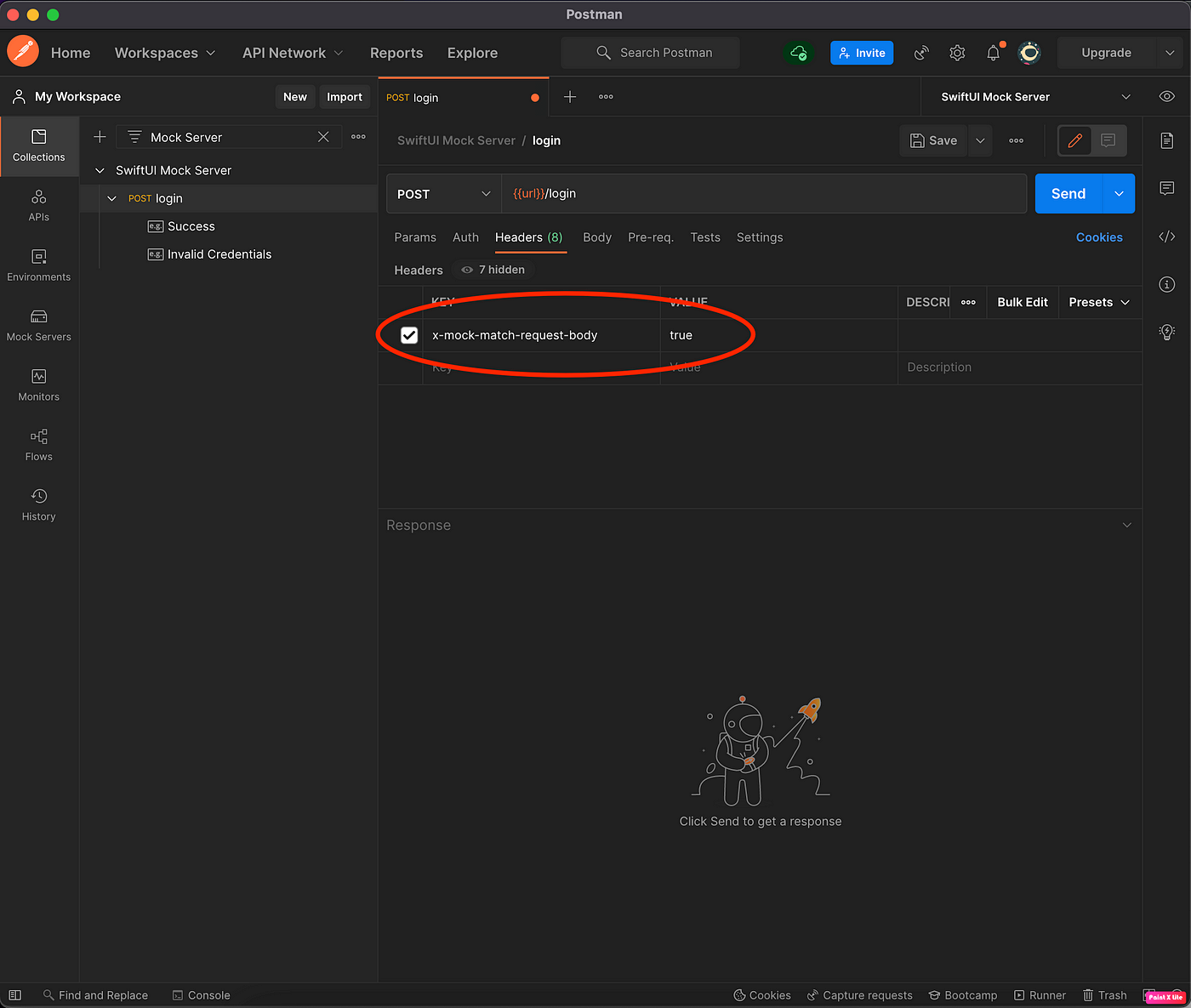1191x1008 pixels.
Task: Open the Cookies link under Send
Action: tap(1099, 237)
